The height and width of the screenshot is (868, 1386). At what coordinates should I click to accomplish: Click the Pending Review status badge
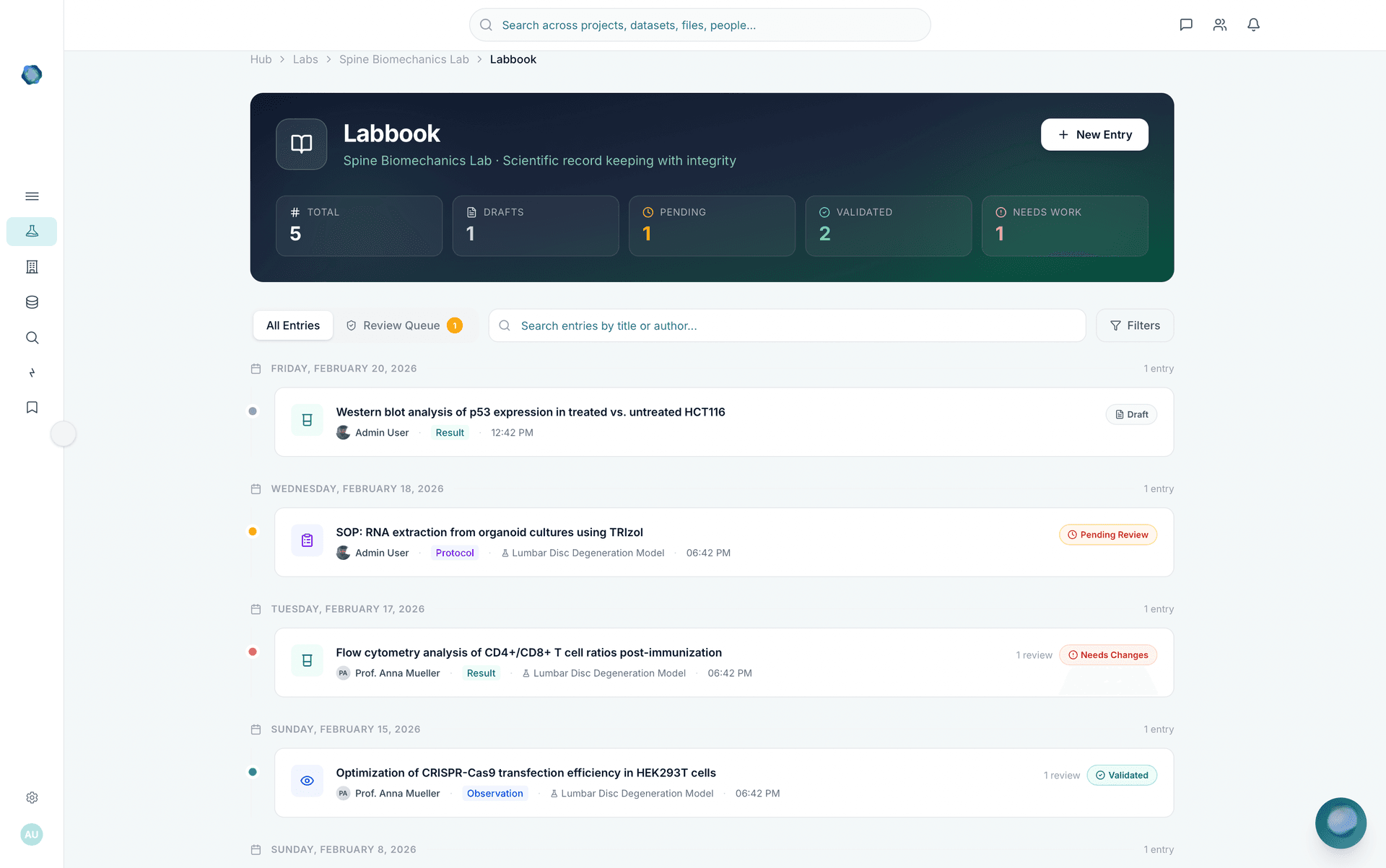pyautogui.click(x=1108, y=535)
